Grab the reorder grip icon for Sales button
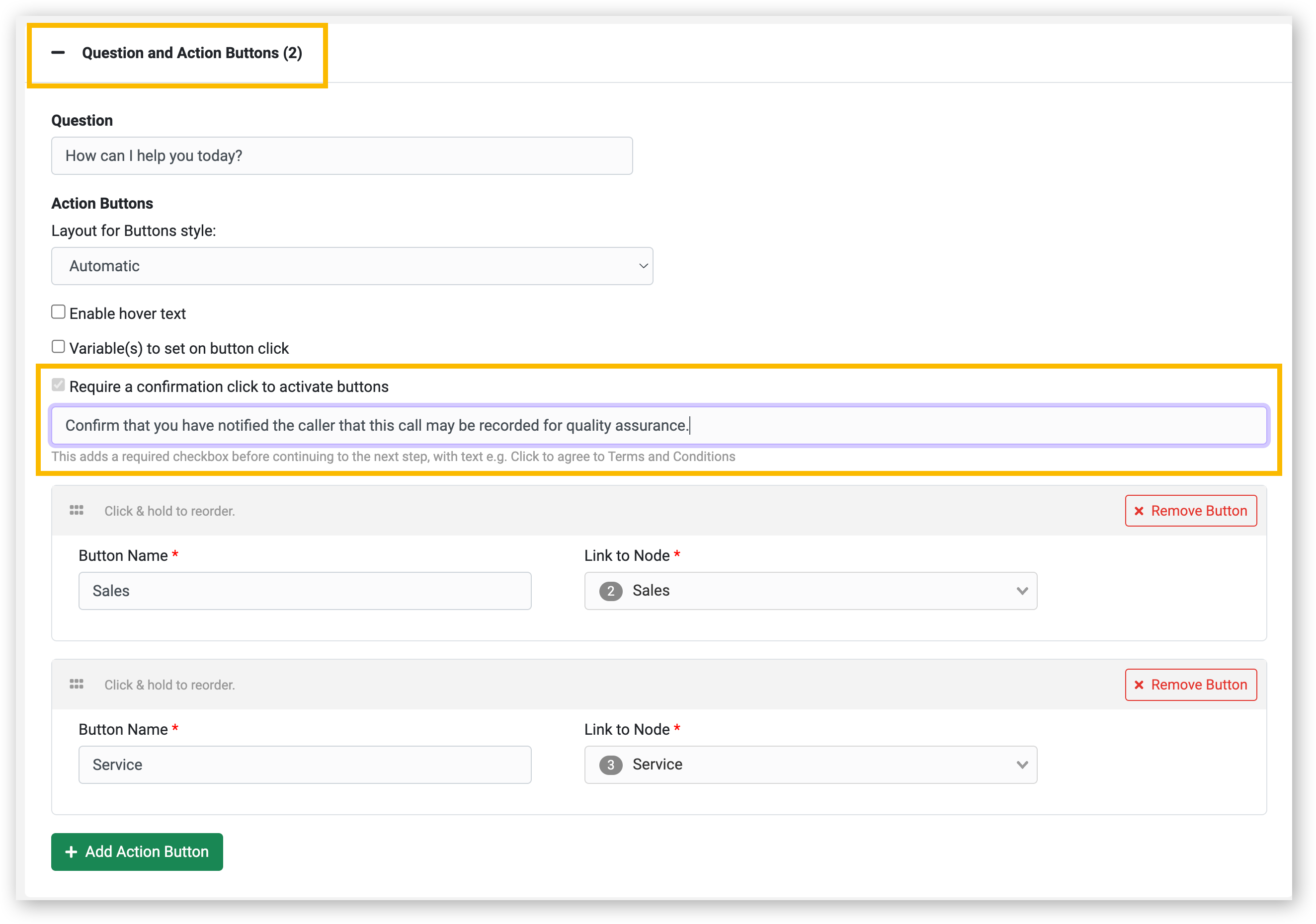The width and height of the screenshot is (1316, 924). 77,510
